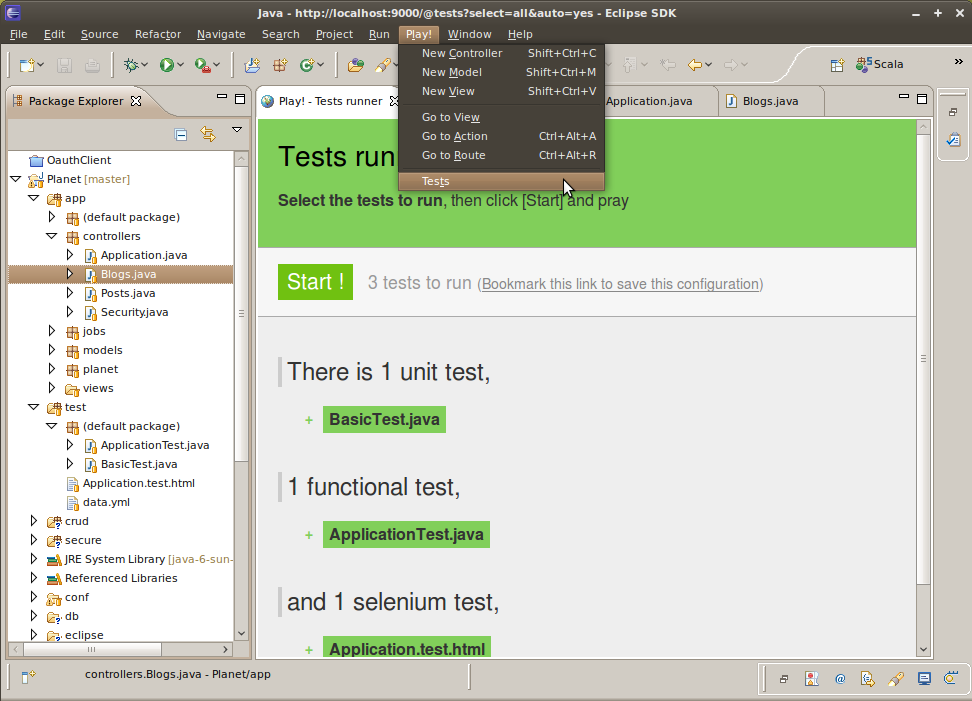The width and height of the screenshot is (972, 701).
Task: Click the Open Type folder icon in toolbar
Action: (x=355, y=65)
